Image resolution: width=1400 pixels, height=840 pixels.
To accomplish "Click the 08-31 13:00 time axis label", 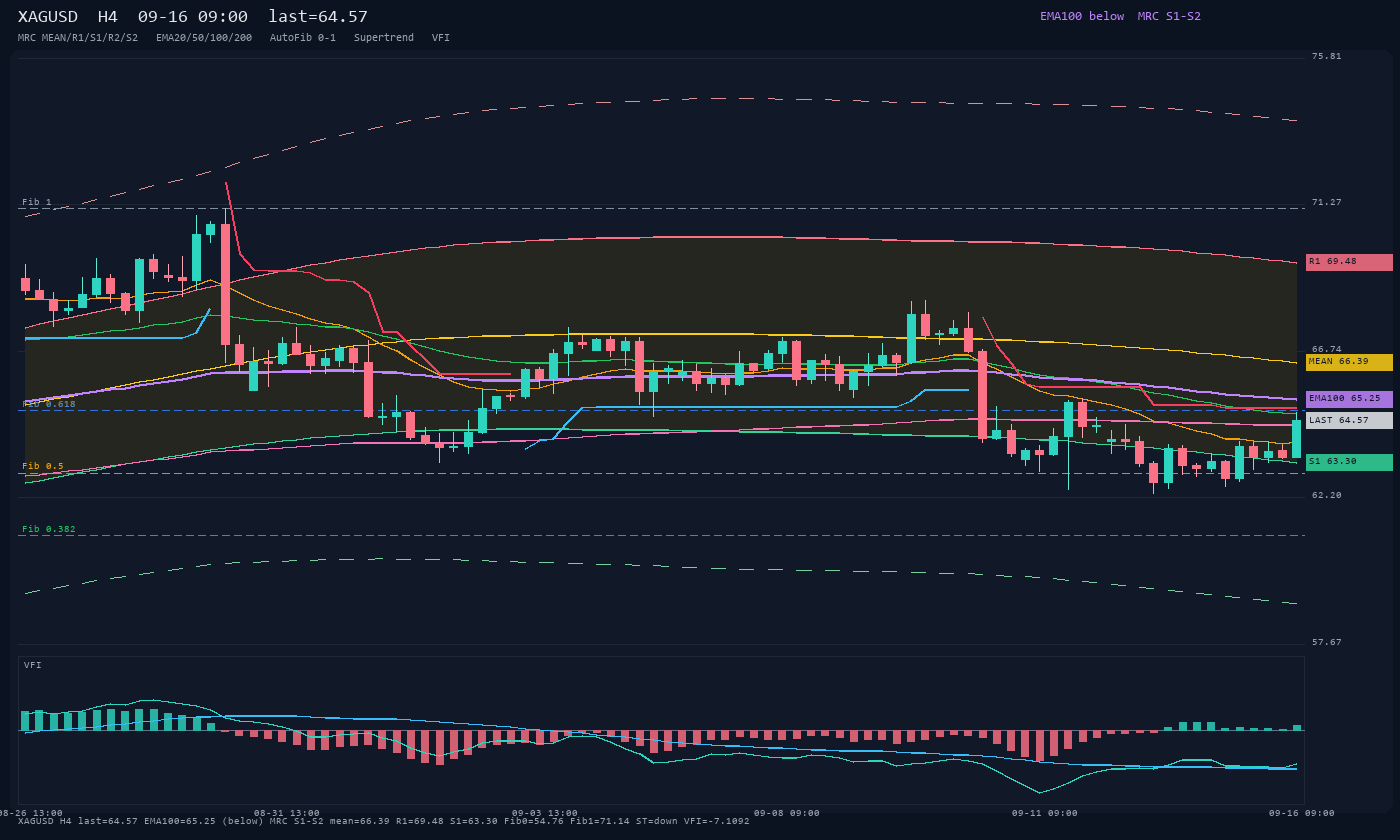I will pyautogui.click(x=287, y=813).
